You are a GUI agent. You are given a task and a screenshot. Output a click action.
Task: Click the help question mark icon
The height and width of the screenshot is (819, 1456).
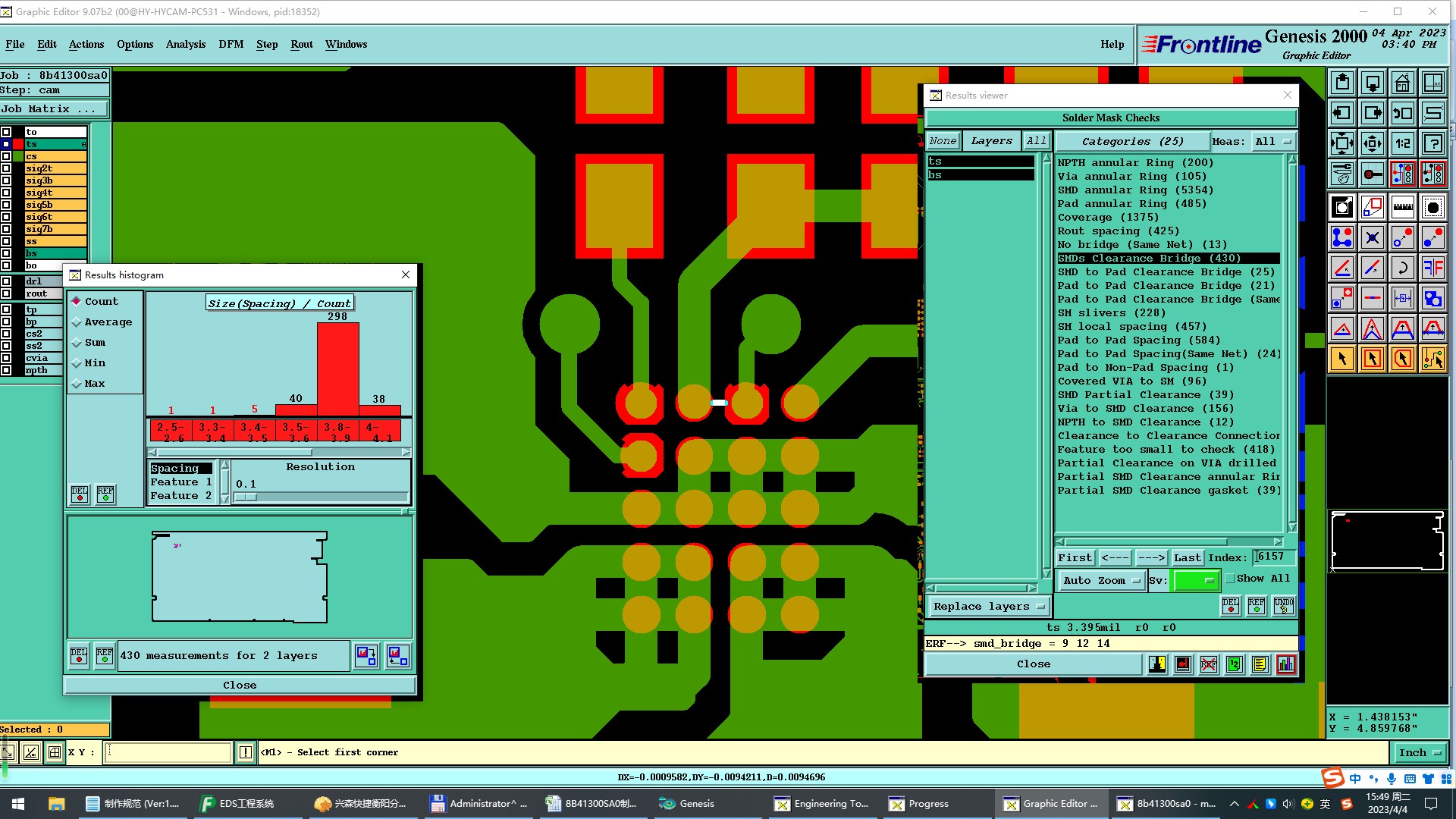tap(1432, 143)
